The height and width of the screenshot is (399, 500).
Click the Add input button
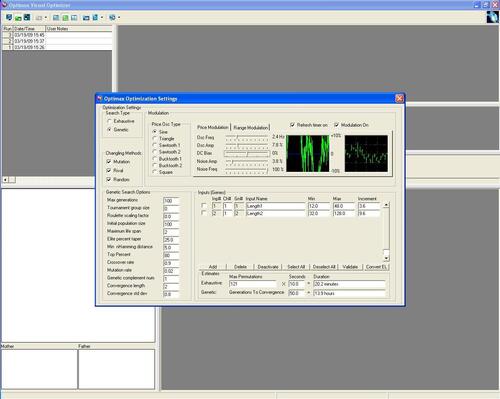tap(213, 267)
